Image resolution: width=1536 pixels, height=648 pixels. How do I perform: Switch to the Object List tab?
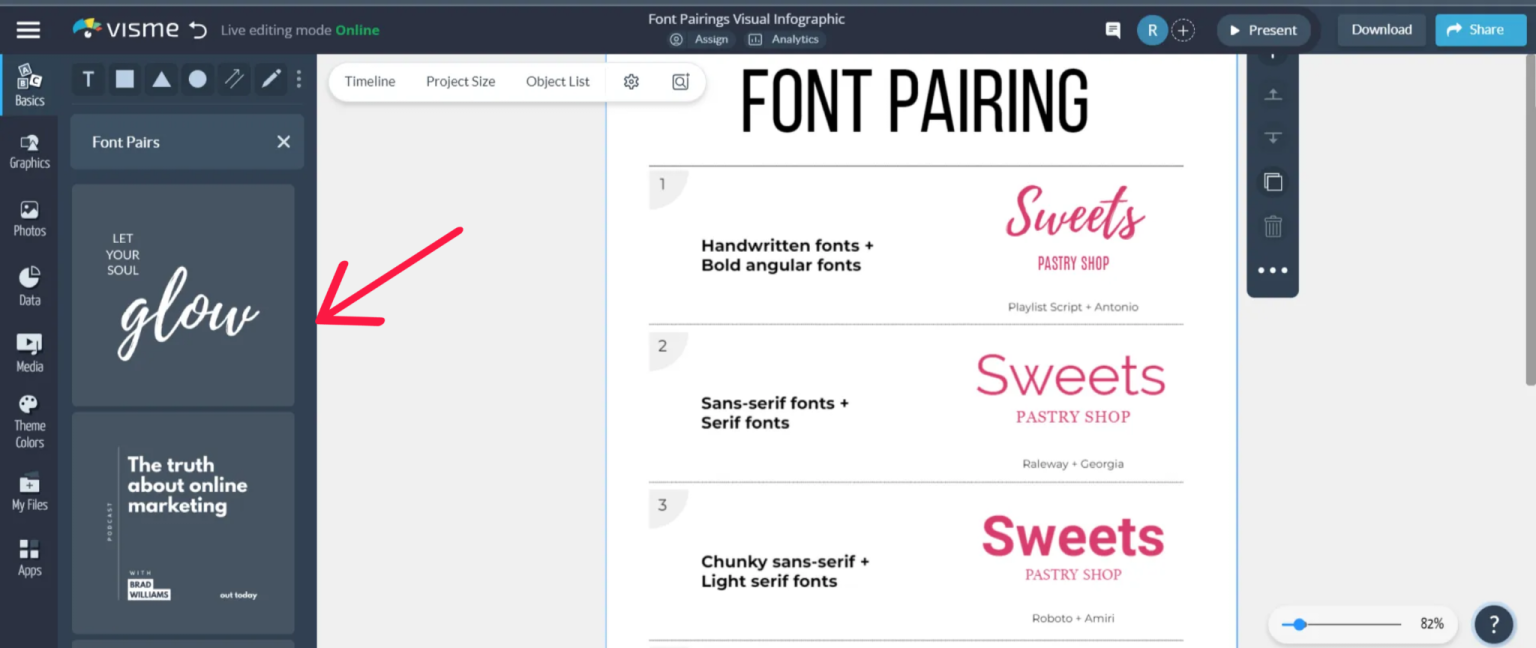click(557, 81)
